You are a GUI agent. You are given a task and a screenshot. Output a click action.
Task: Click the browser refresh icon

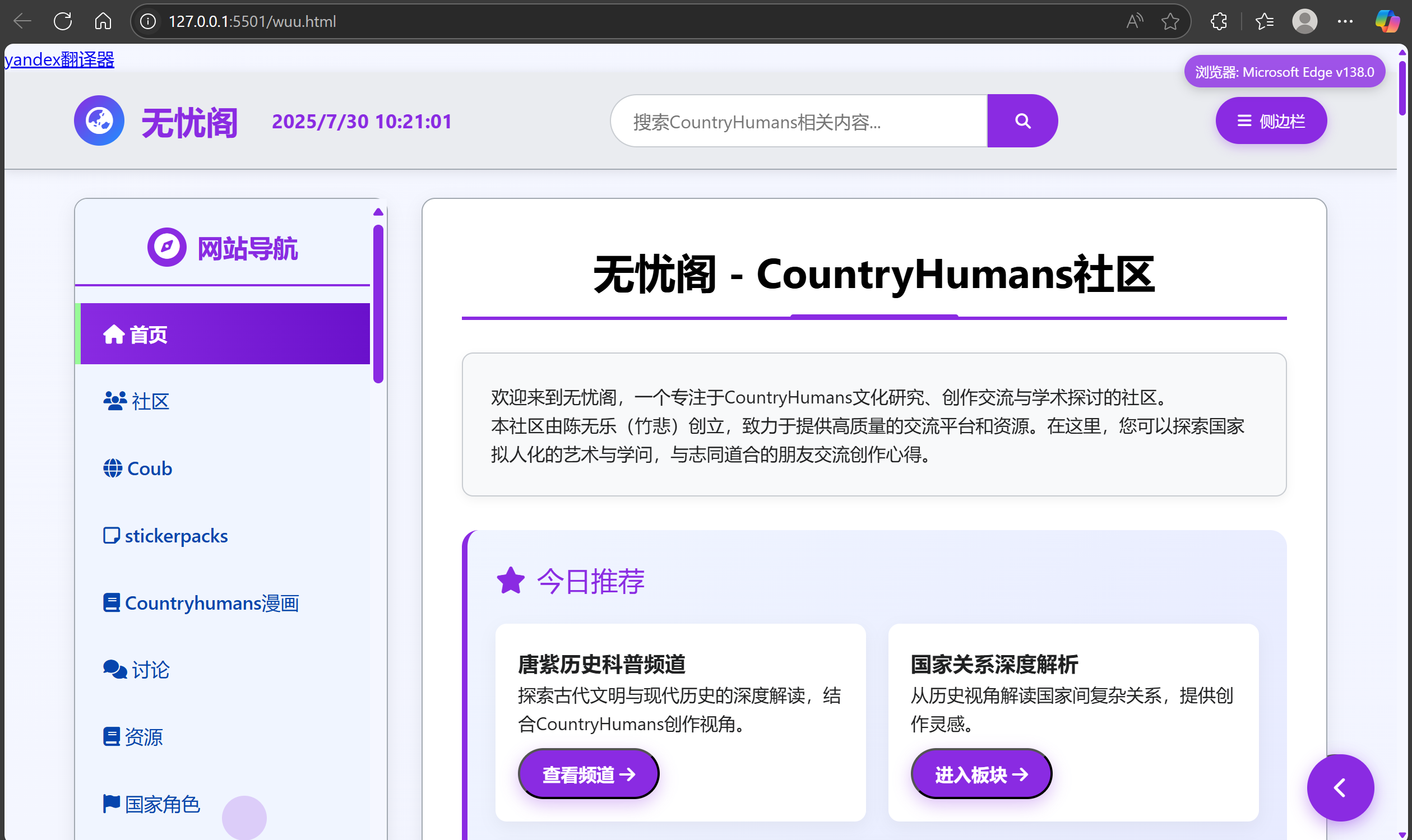coord(63,21)
